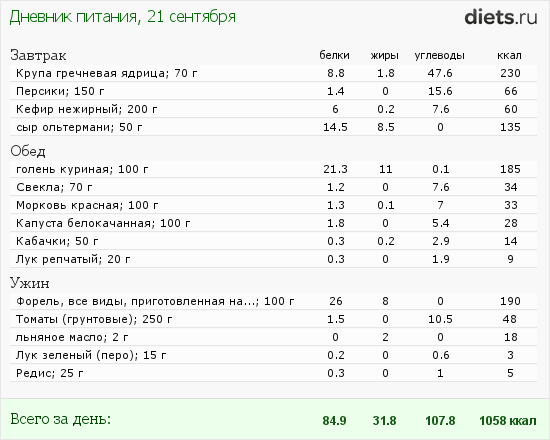Click the "жиры" column header
The height and width of the screenshot is (440, 550).
pyautogui.click(x=385, y=55)
